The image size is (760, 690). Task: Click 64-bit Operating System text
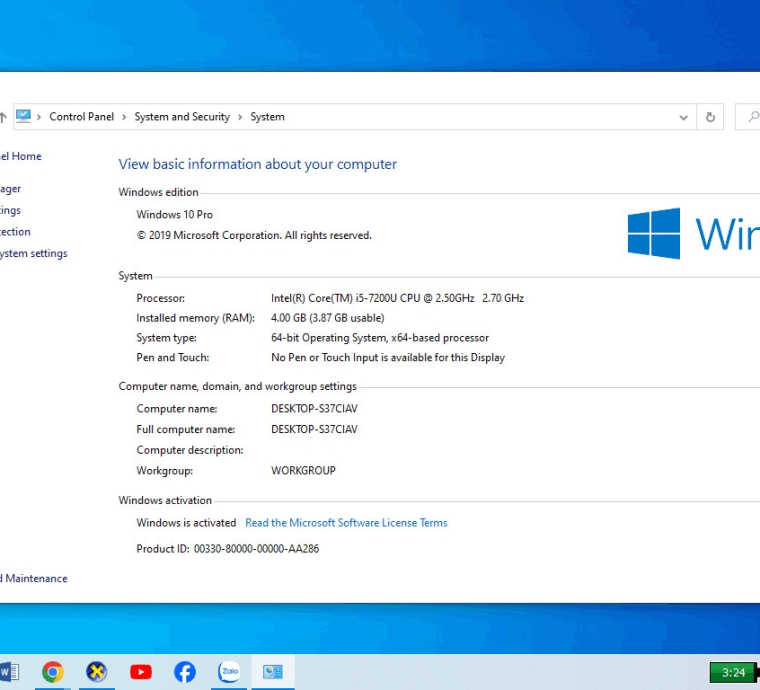point(380,338)
